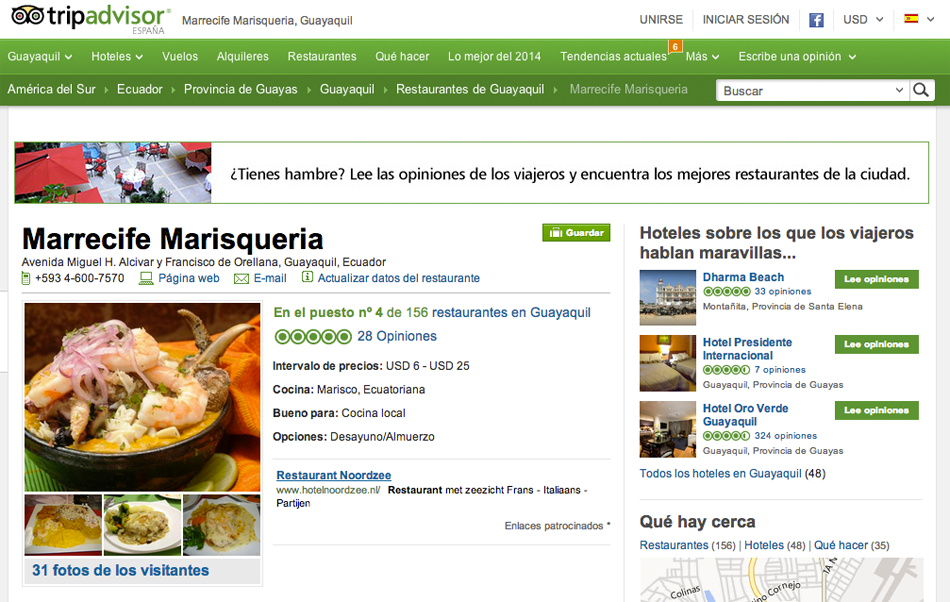Open the Dharma Beach hotel name
This screenshot has height=602, width=950.
point(743,277)
